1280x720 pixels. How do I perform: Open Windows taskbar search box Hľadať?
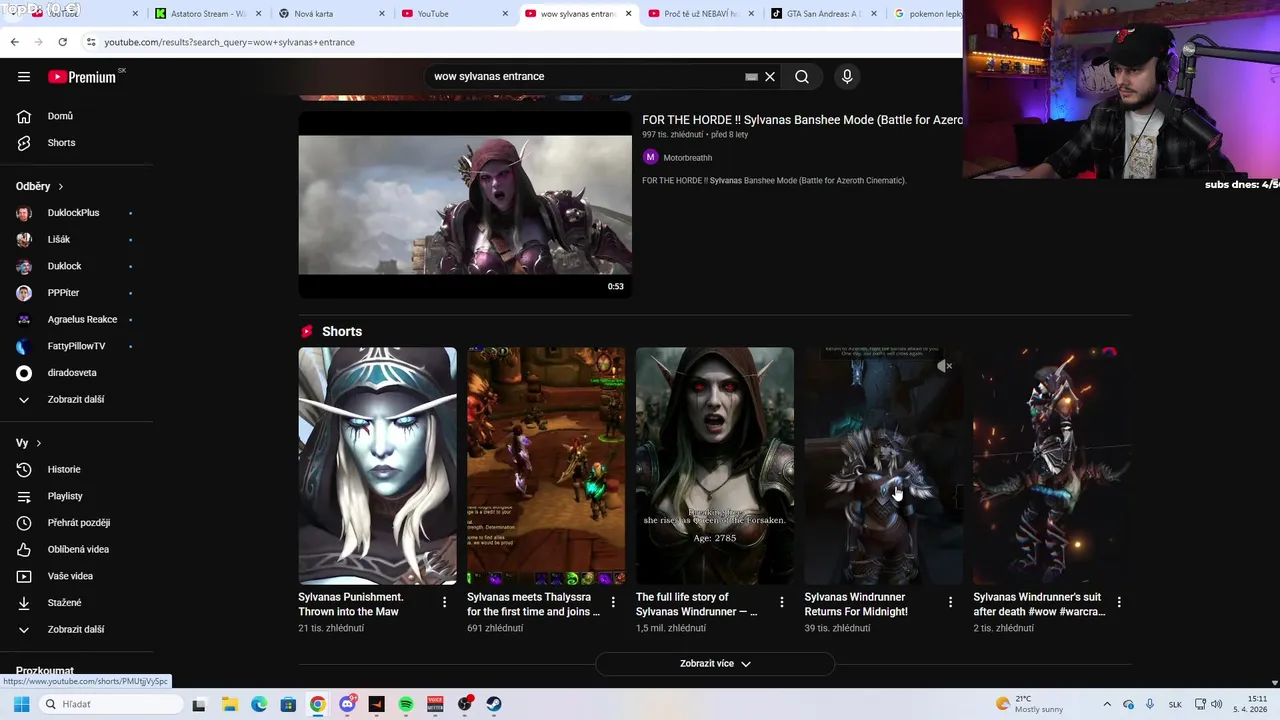coord(110,704)
